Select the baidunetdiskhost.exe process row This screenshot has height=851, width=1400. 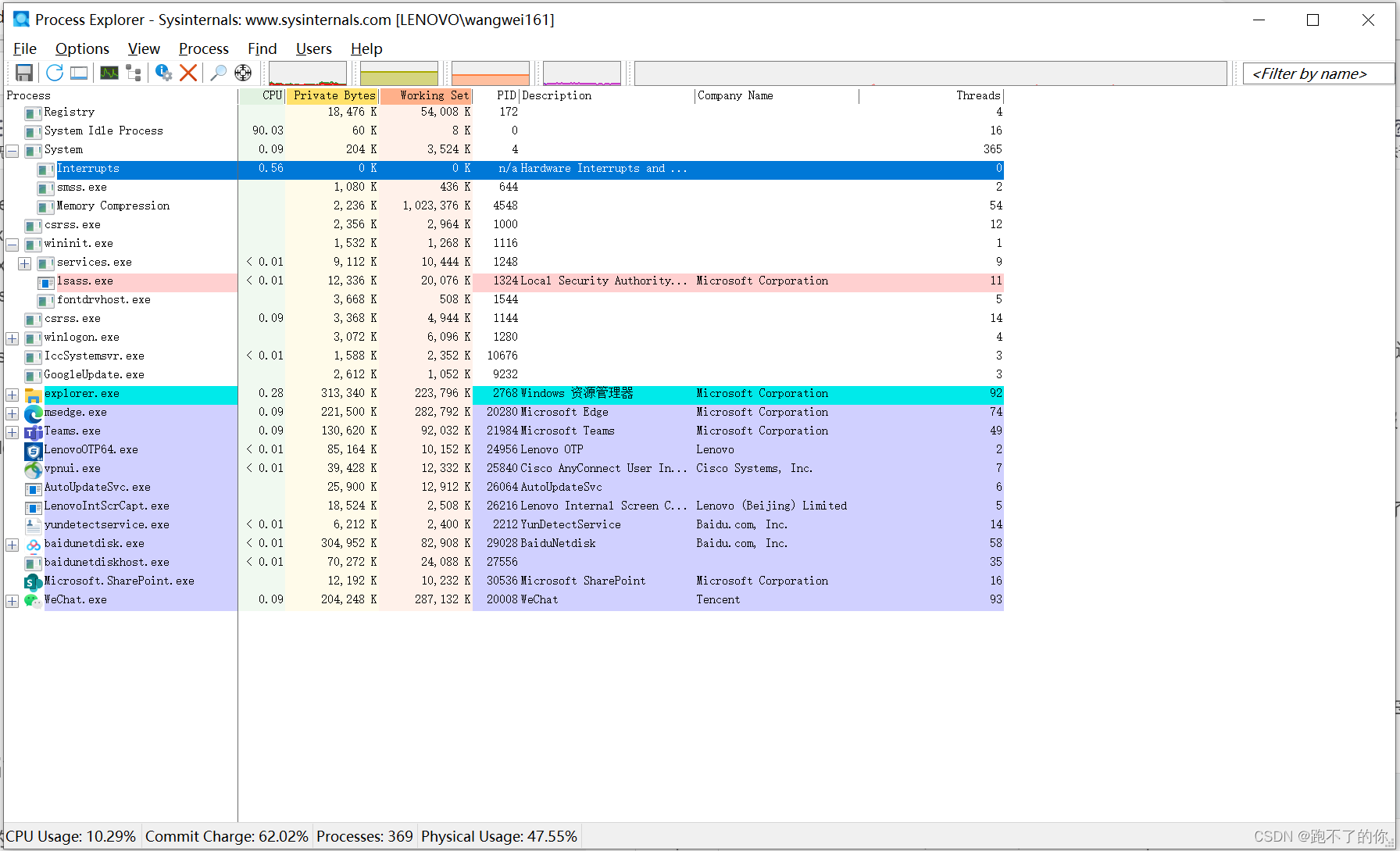coord(503,563)
